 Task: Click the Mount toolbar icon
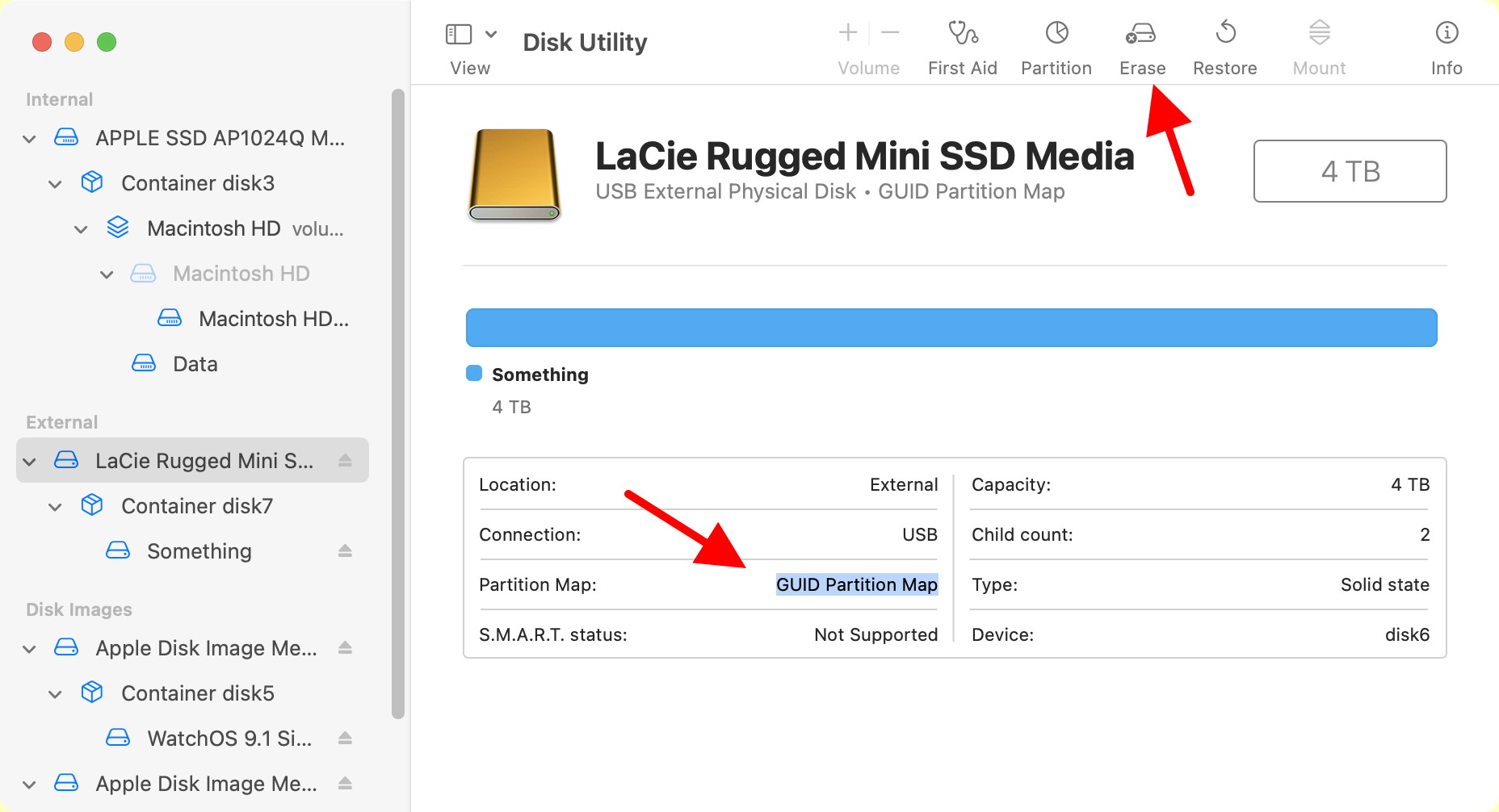pos(1318,33)
